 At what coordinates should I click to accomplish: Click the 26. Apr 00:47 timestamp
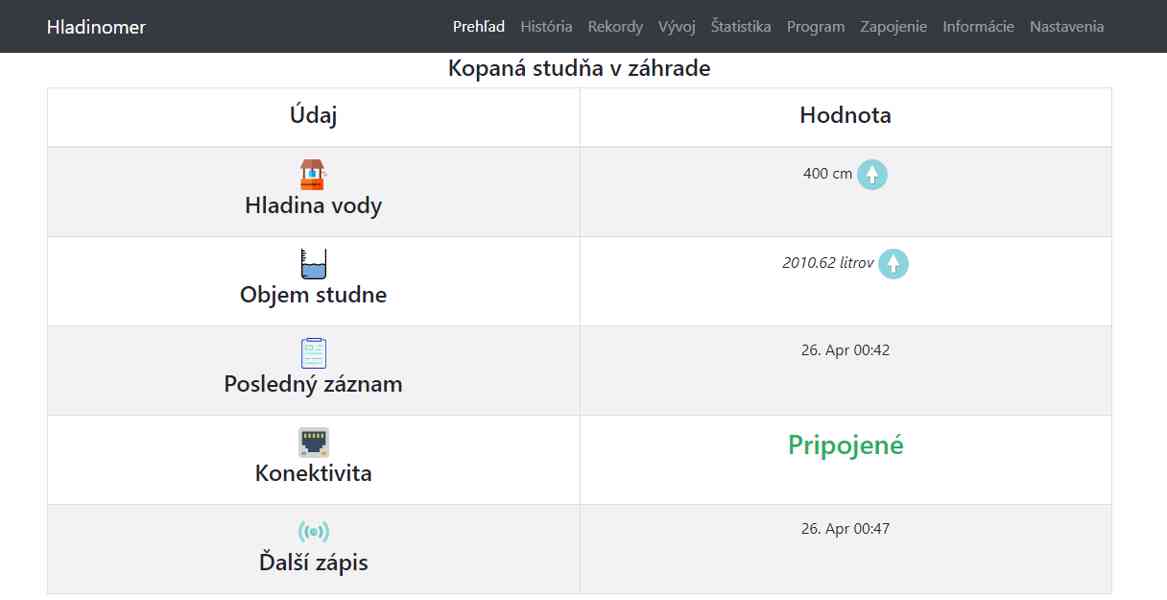pos(845,528)
